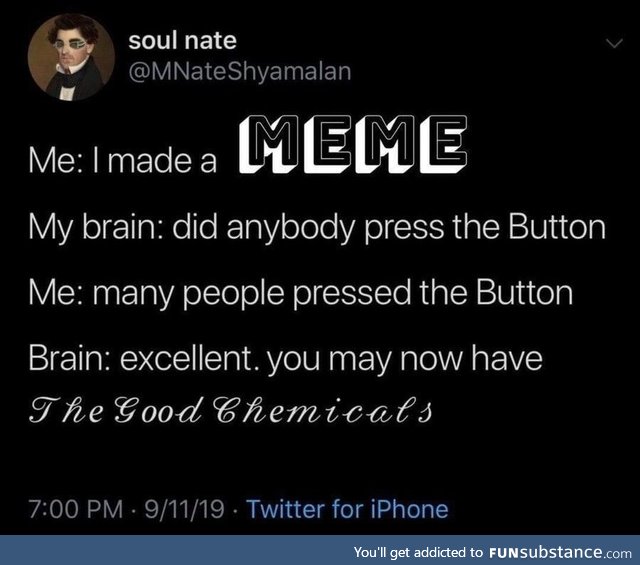Click the 'FUN' logo part of the watermark
Screen dimensions: 640x565
tap(504, 553)
